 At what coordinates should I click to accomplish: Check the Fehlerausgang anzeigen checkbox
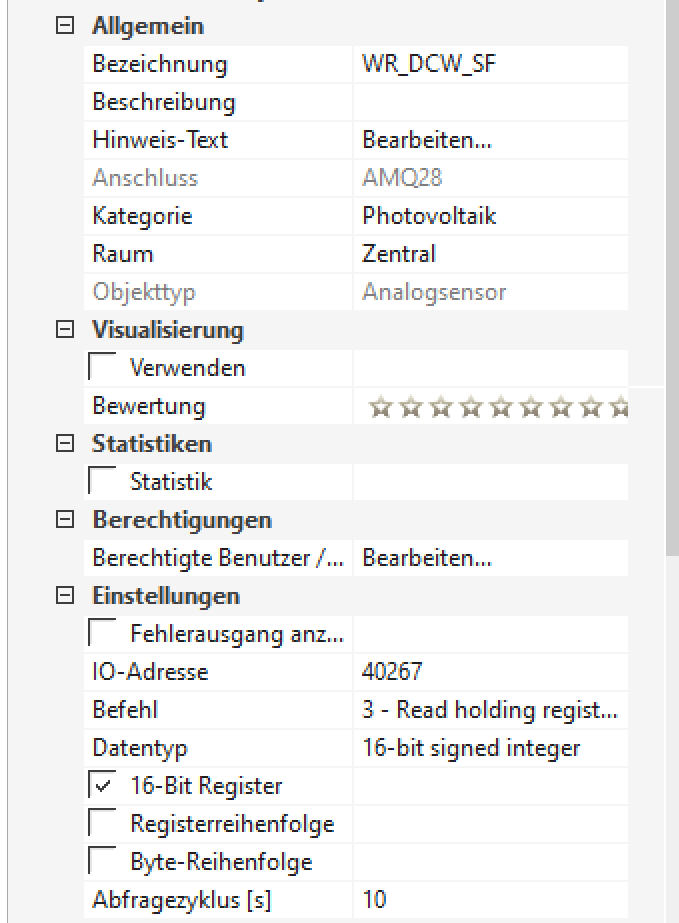click(104, 635)
